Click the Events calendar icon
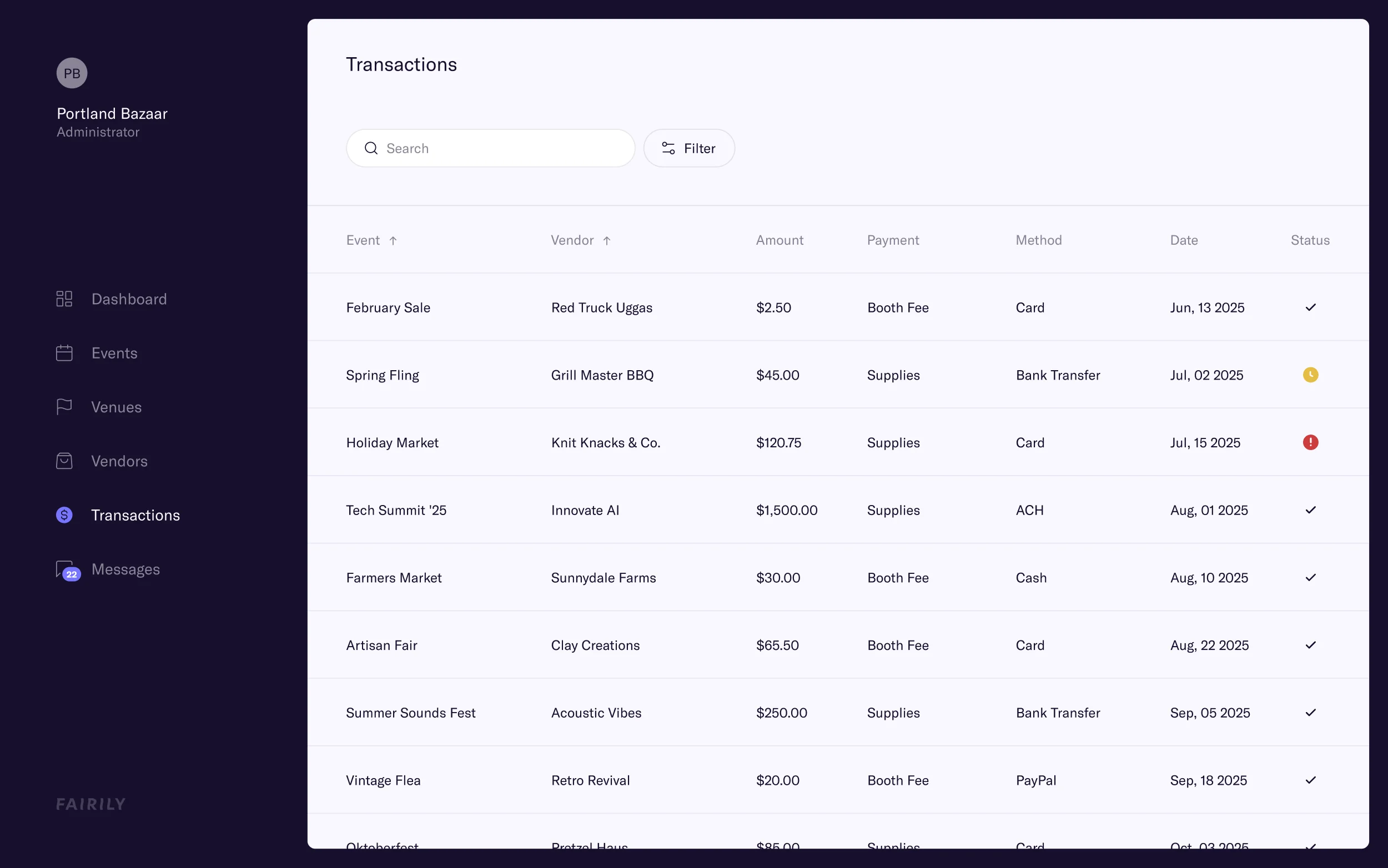This screenshot has width=1388, height=868. (x=64, y=352)
